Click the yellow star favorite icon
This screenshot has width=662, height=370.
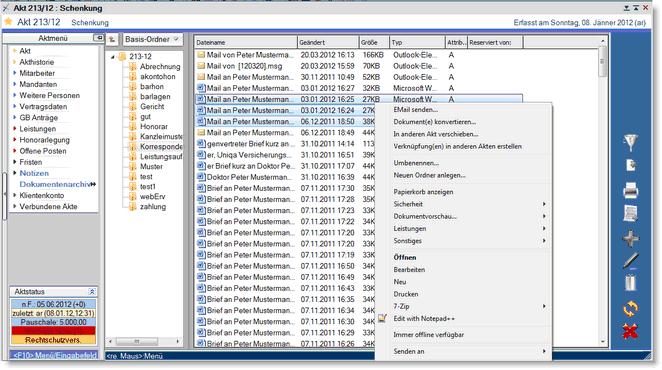pos(8,21)
